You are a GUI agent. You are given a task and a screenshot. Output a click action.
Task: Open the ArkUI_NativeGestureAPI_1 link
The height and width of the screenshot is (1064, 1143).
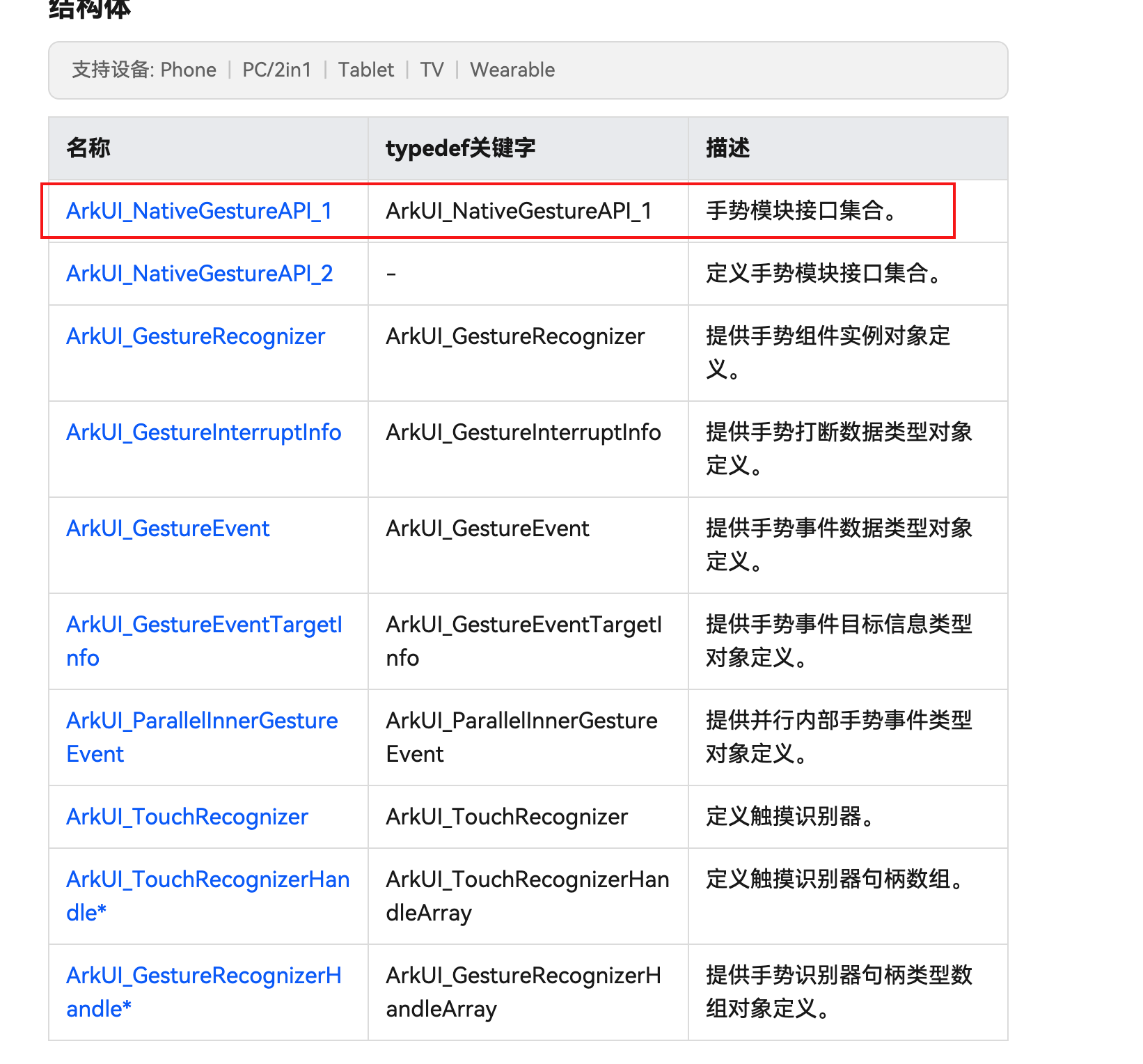[x=199, y=210]
